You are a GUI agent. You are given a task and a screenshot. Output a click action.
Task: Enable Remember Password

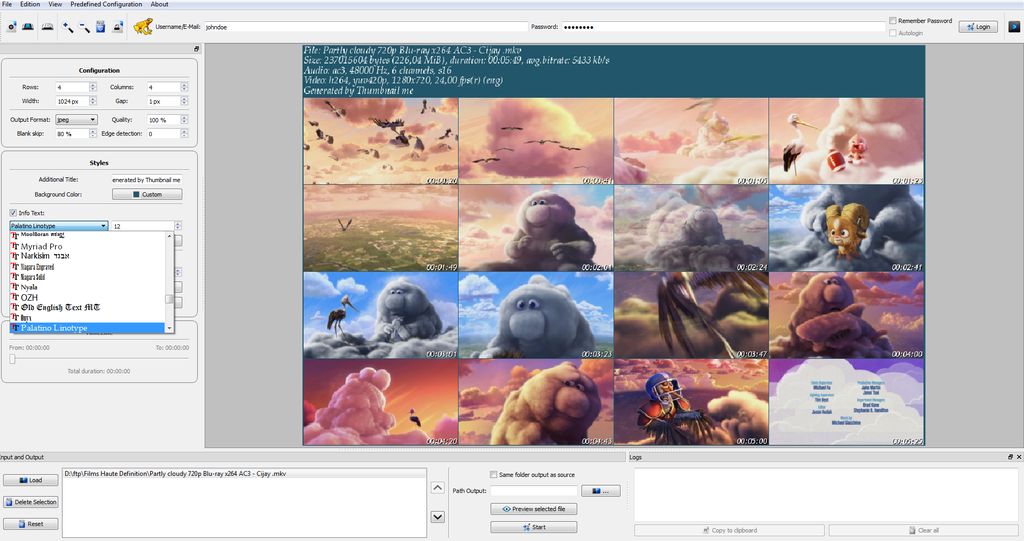tap(893, 21)
